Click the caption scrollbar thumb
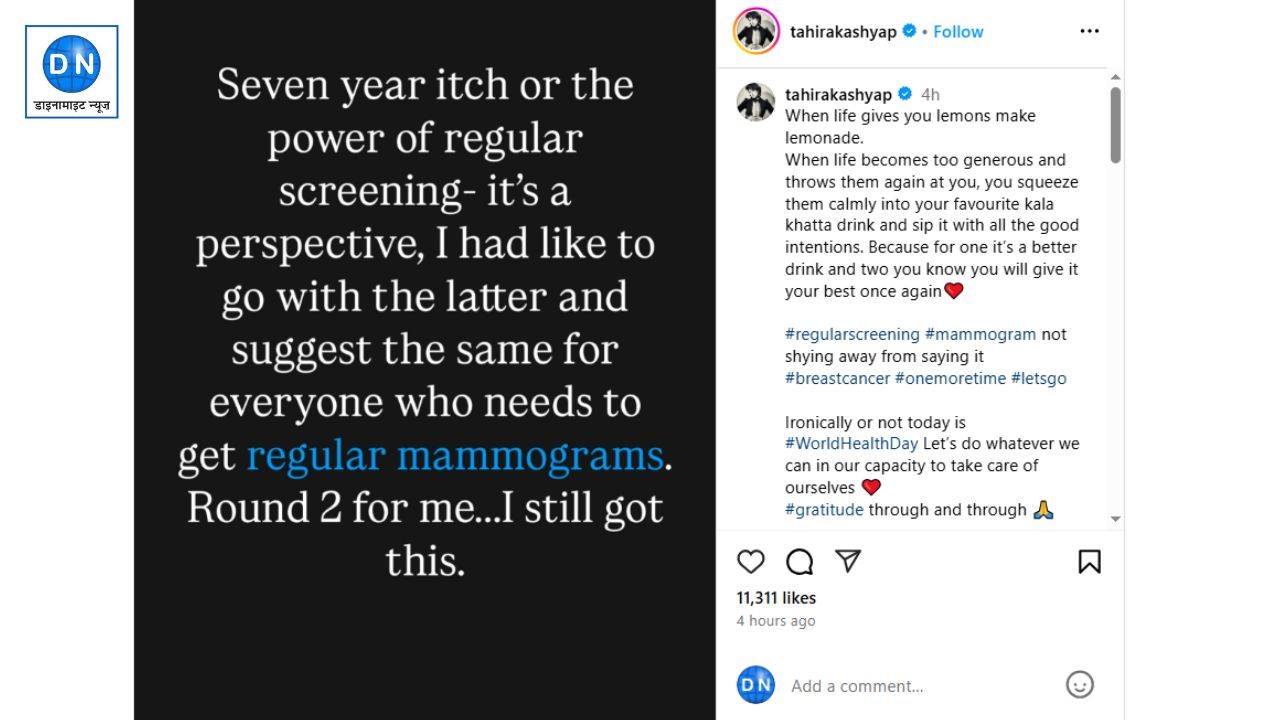 1115,125
